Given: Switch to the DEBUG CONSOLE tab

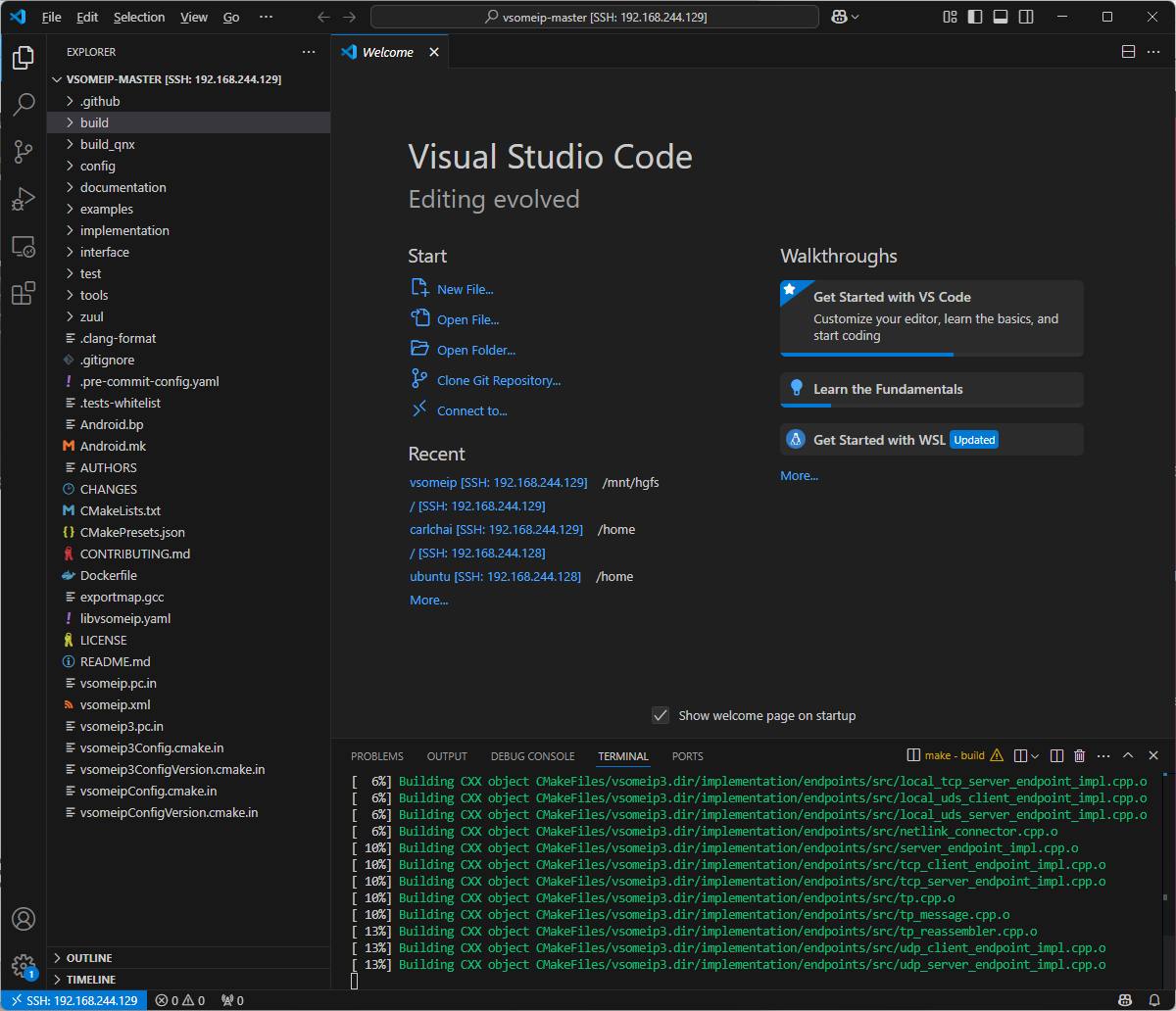Looking at the screenshot, I should 532,756.
